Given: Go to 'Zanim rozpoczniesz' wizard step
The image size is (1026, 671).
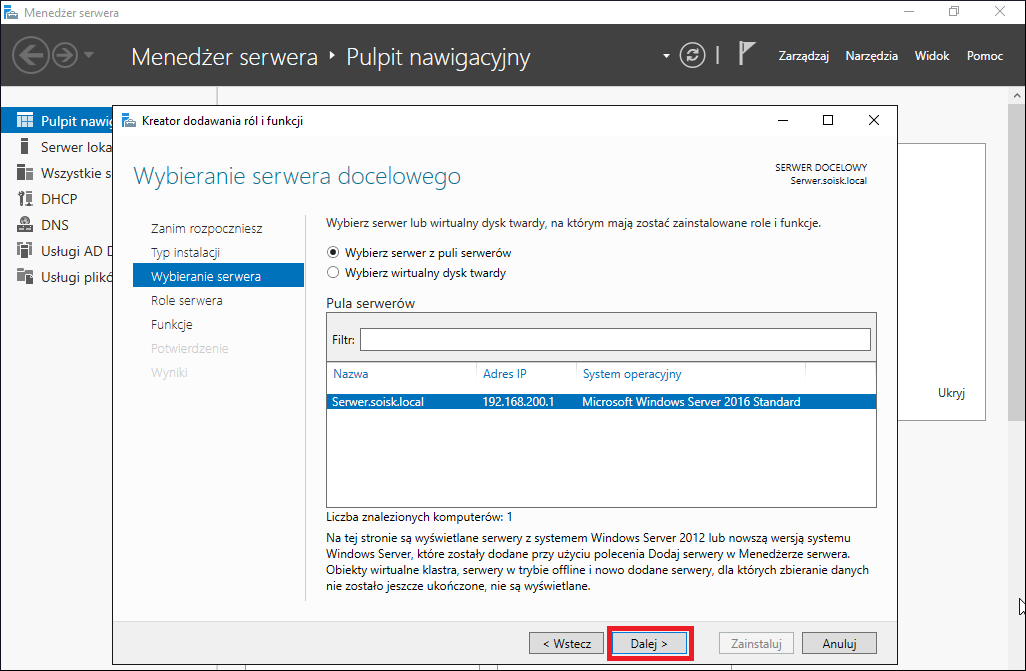Looking at the screenshot, I should (206, 228).
